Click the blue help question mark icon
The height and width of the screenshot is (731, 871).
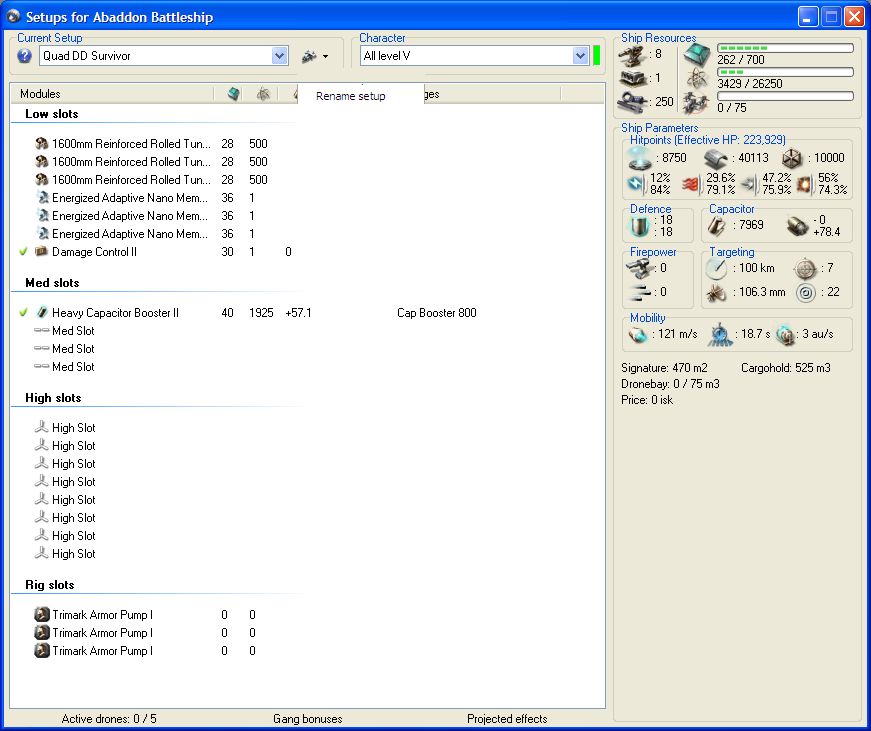click(24, 56)
